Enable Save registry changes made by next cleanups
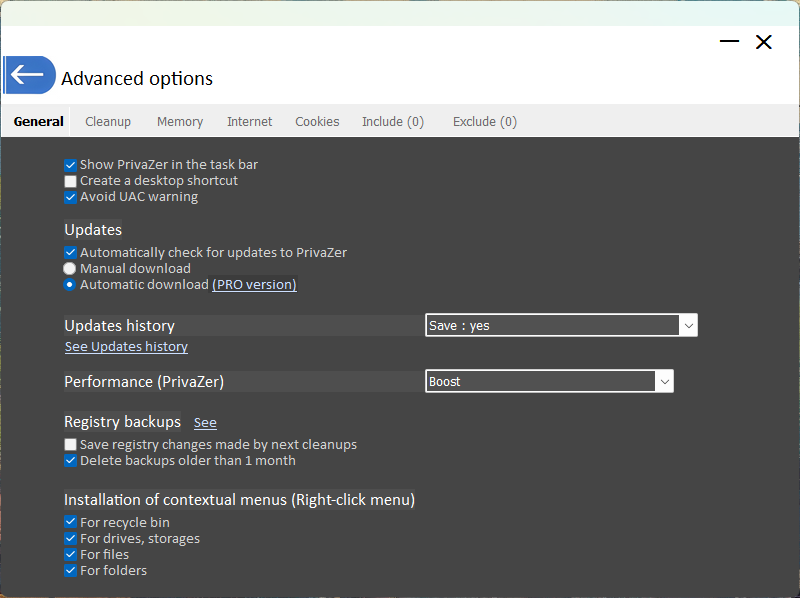The width and height of the screenshot is (800, 598). [x=70, y=445]
